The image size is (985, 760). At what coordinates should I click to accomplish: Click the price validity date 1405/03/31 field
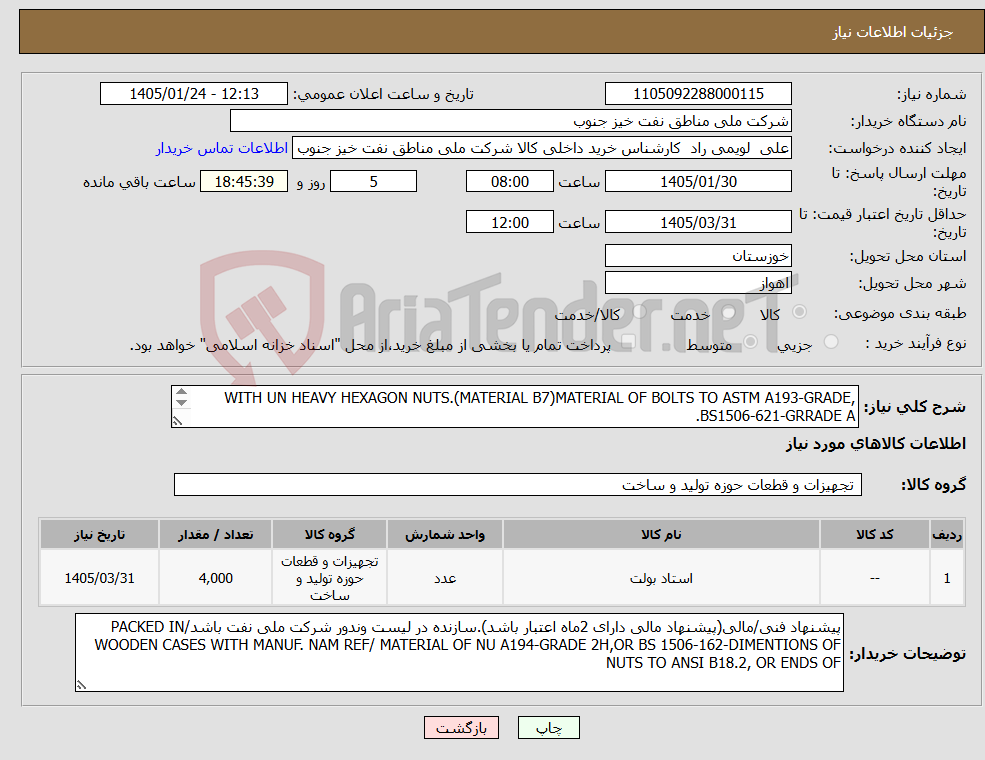click(x=698, y=222)
